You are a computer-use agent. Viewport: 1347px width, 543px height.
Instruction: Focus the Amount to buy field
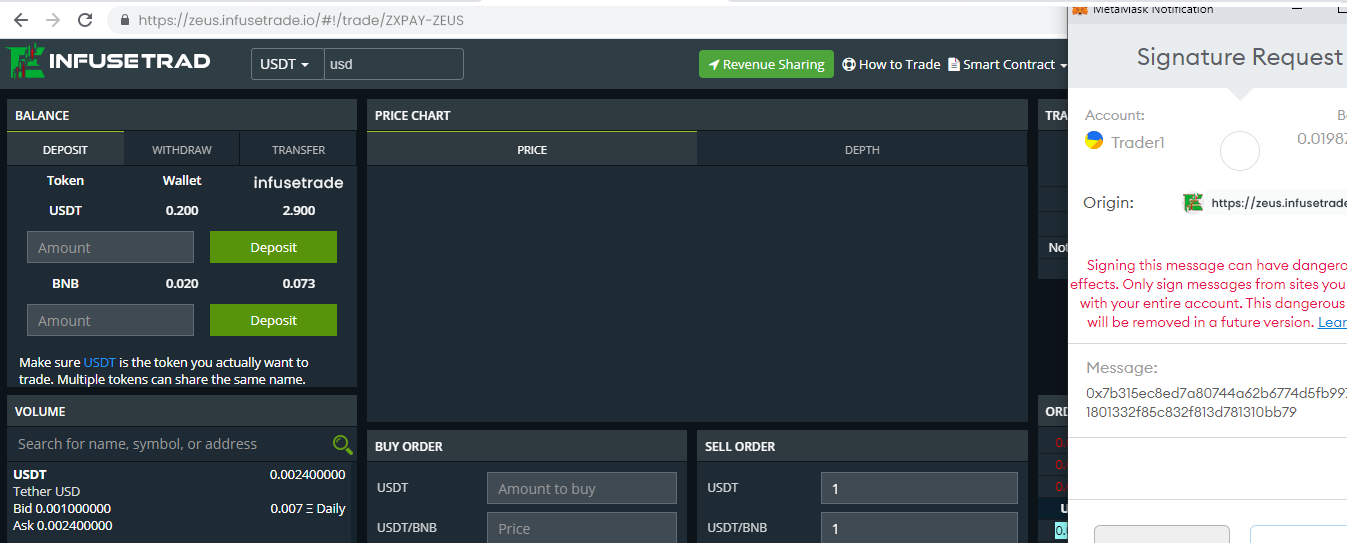(582, 488)
